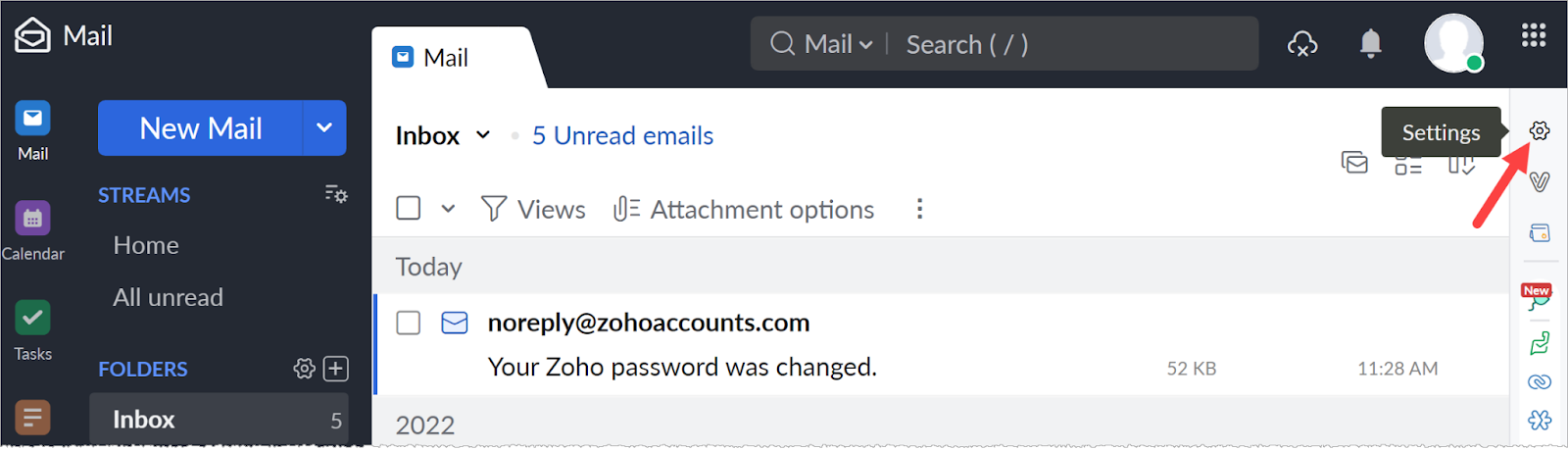Click the New Mail button
Viewport: 1568px width, 450px height.
click(x=201, y=127)
